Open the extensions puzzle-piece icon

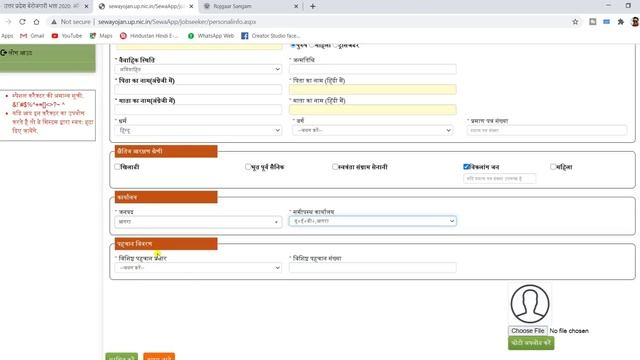pos(621,22)
